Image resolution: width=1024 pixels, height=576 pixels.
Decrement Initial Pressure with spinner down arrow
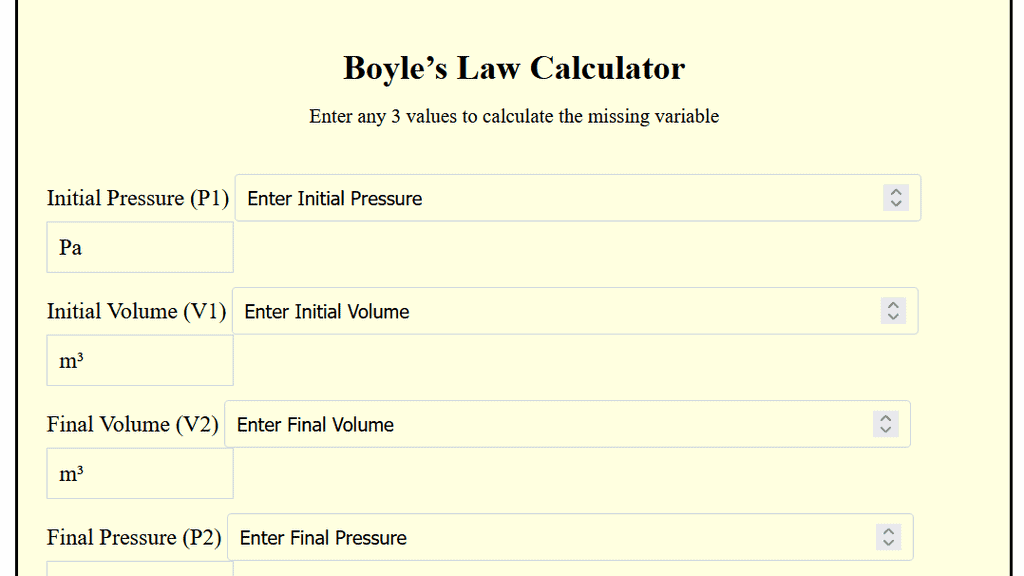[x=896, y=203]
